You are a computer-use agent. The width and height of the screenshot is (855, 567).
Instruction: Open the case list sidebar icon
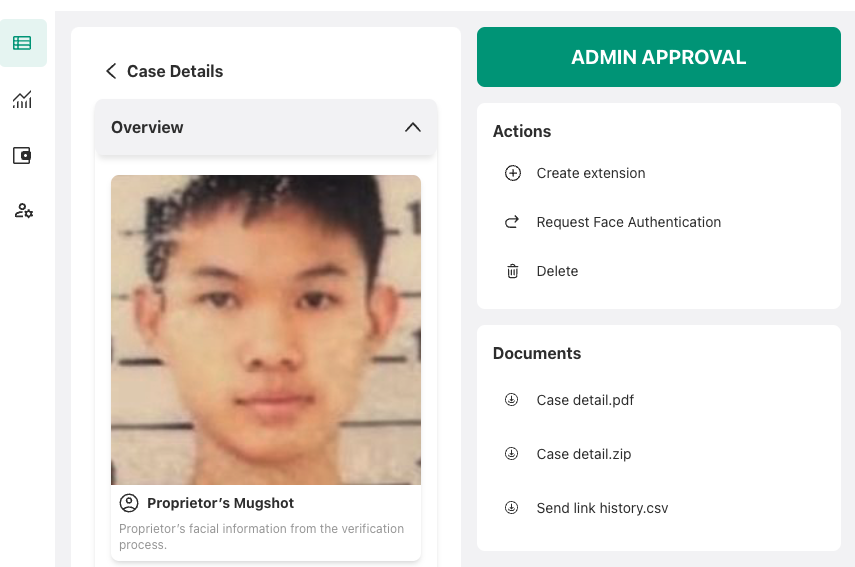(x=22, y=43)
